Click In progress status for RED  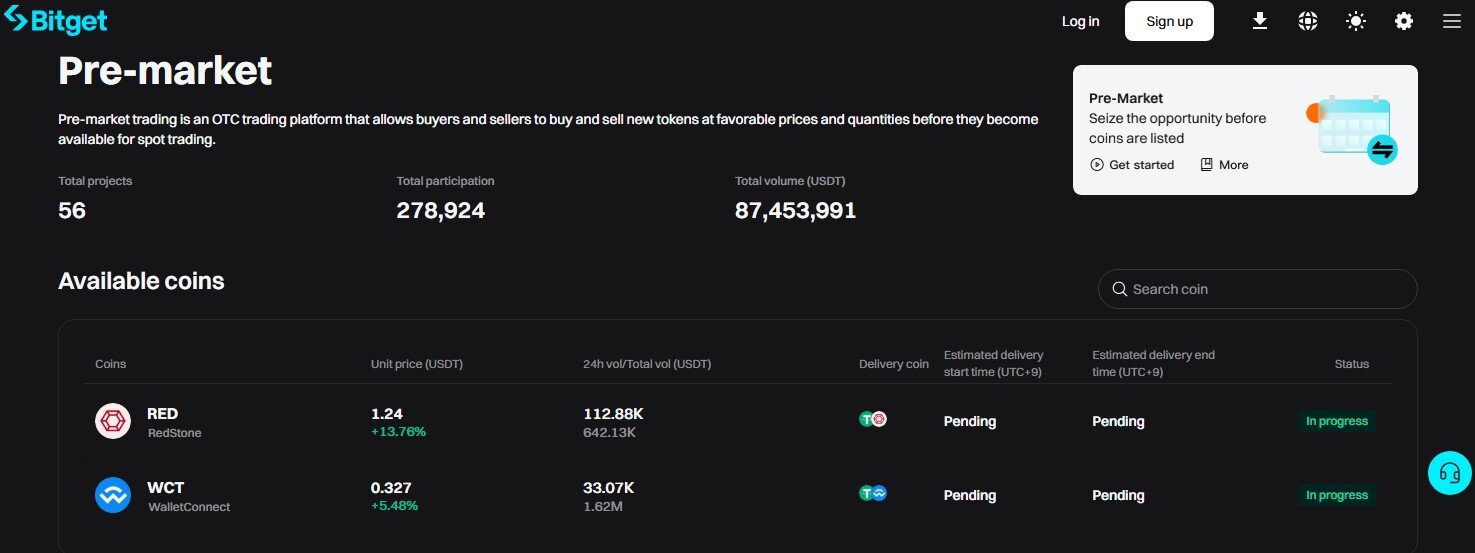pos(1336,421)
